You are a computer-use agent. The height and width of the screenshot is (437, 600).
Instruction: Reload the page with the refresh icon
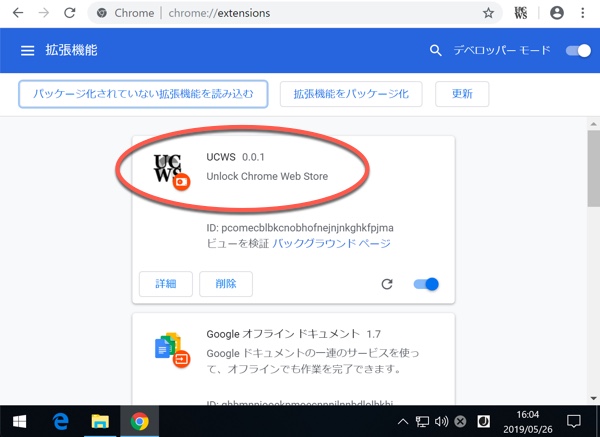click(70, 13)
